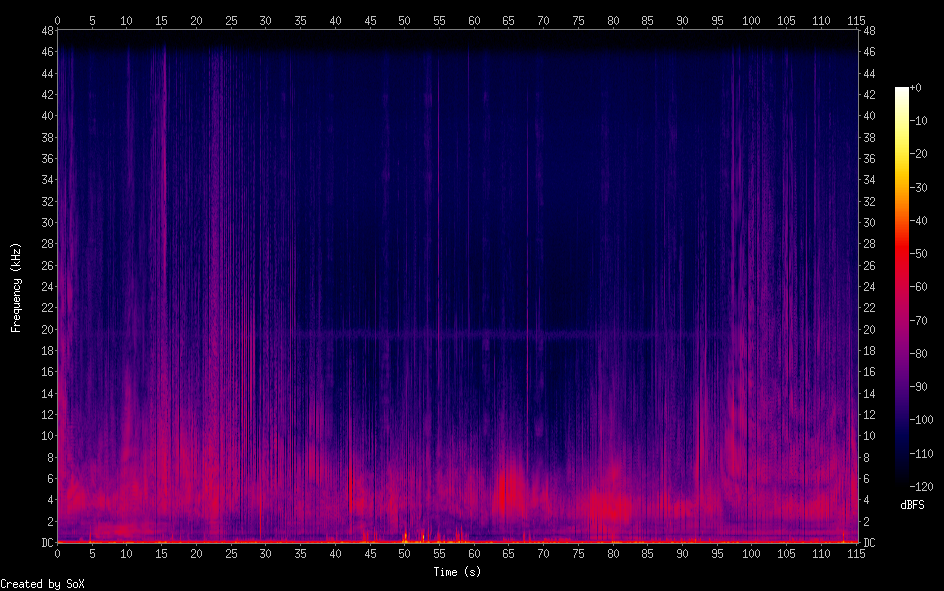The image size is (944, 591).
Task: Select the 90 second tick on top axis
Action: click(682, 20)
